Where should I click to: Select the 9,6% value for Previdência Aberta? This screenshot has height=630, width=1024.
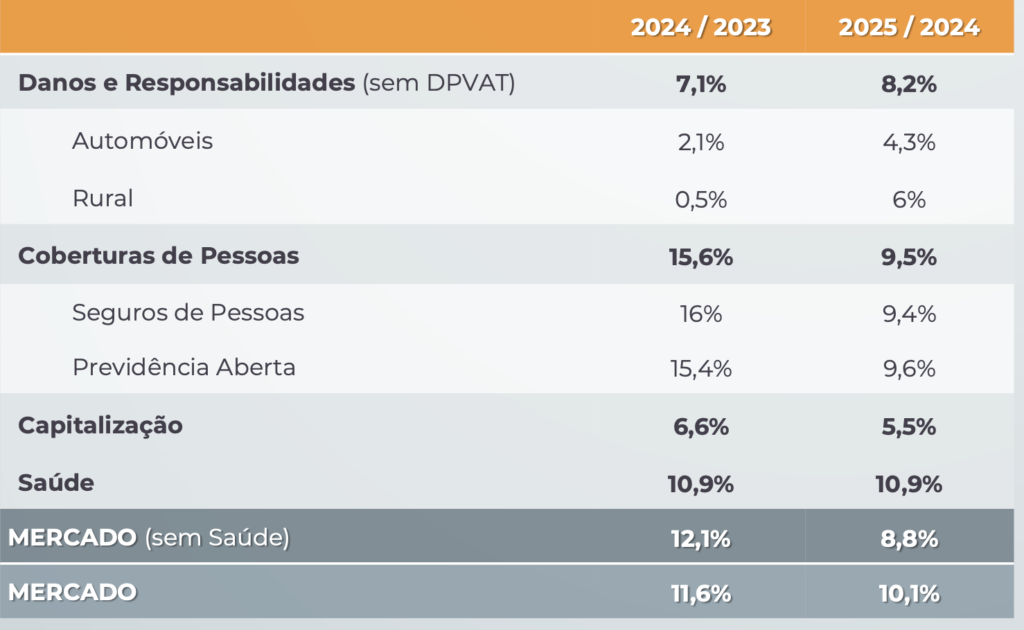tap(908, 368)
